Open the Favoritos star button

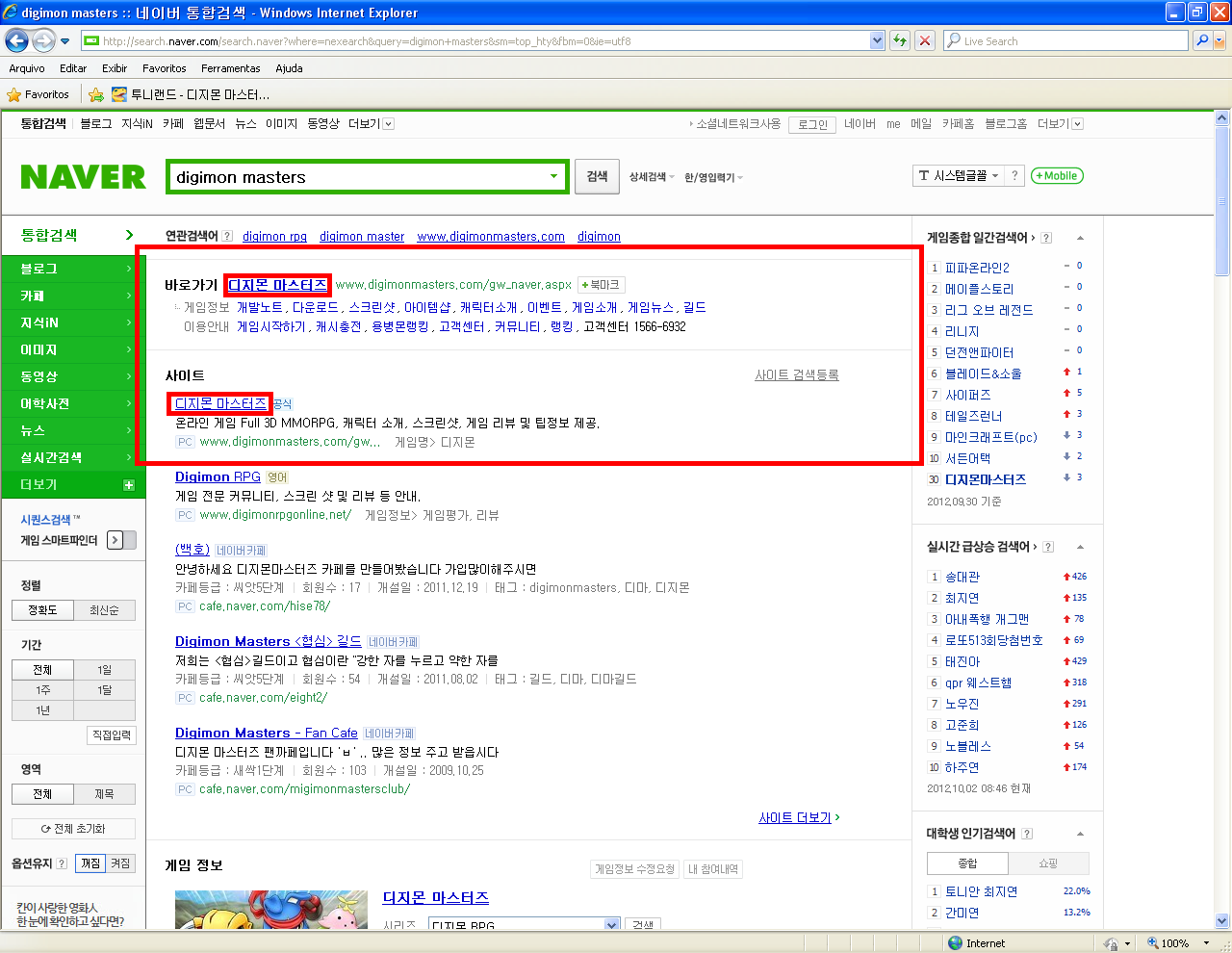(38, 94)
